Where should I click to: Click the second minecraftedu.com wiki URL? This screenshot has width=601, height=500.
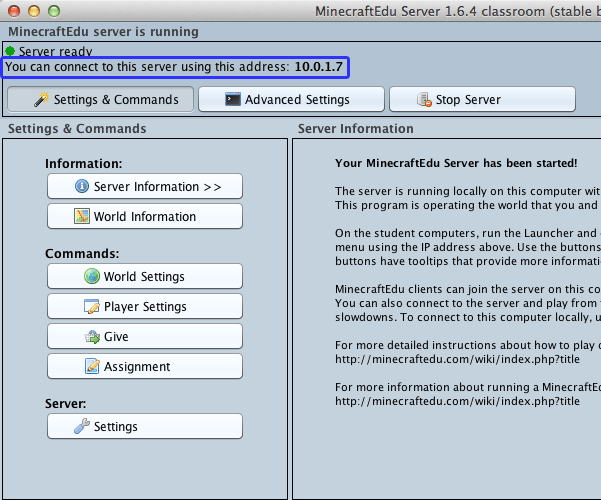point(457,401)
